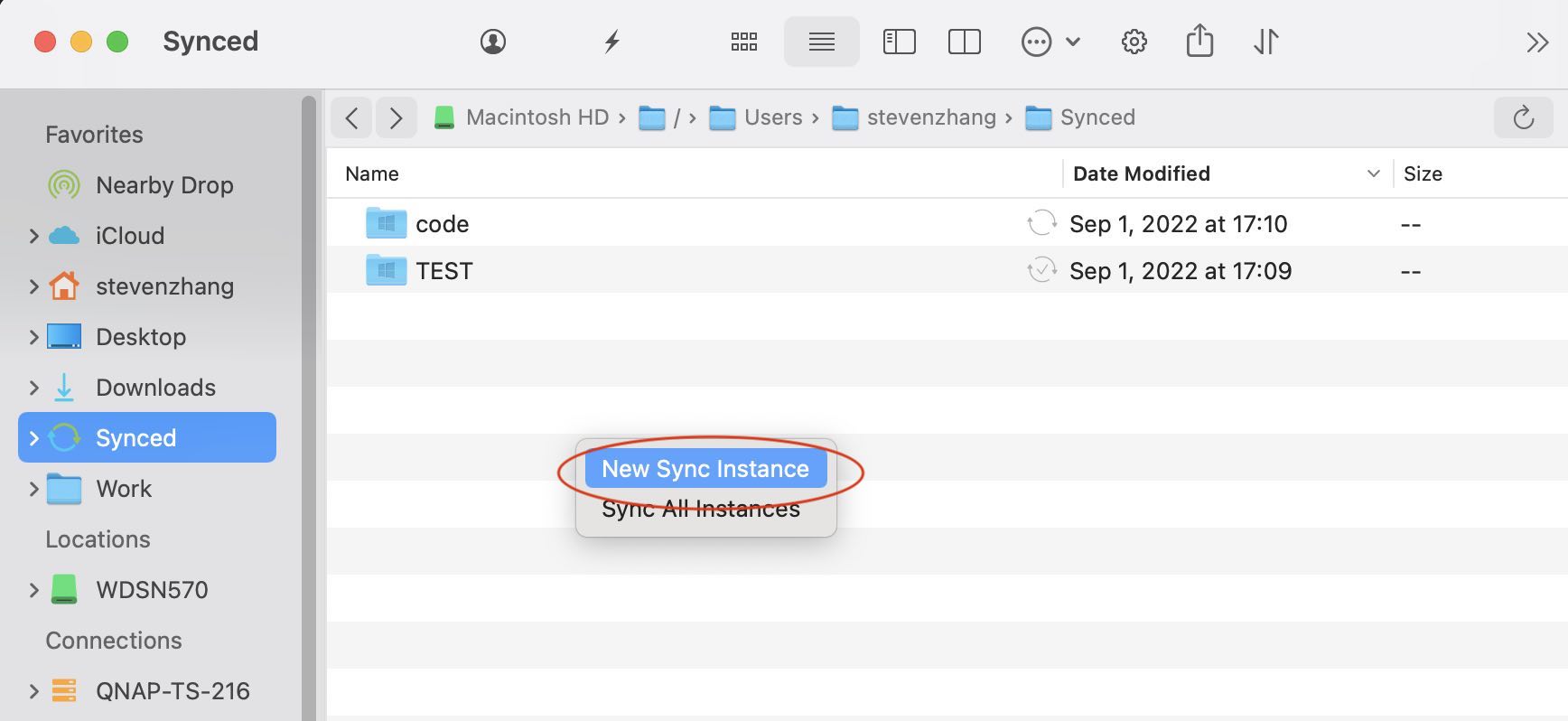Image resolution: width=1568 pixels, height=721 pixels.
Task: Go back with the left arrow button
Action: click(352, 117)
